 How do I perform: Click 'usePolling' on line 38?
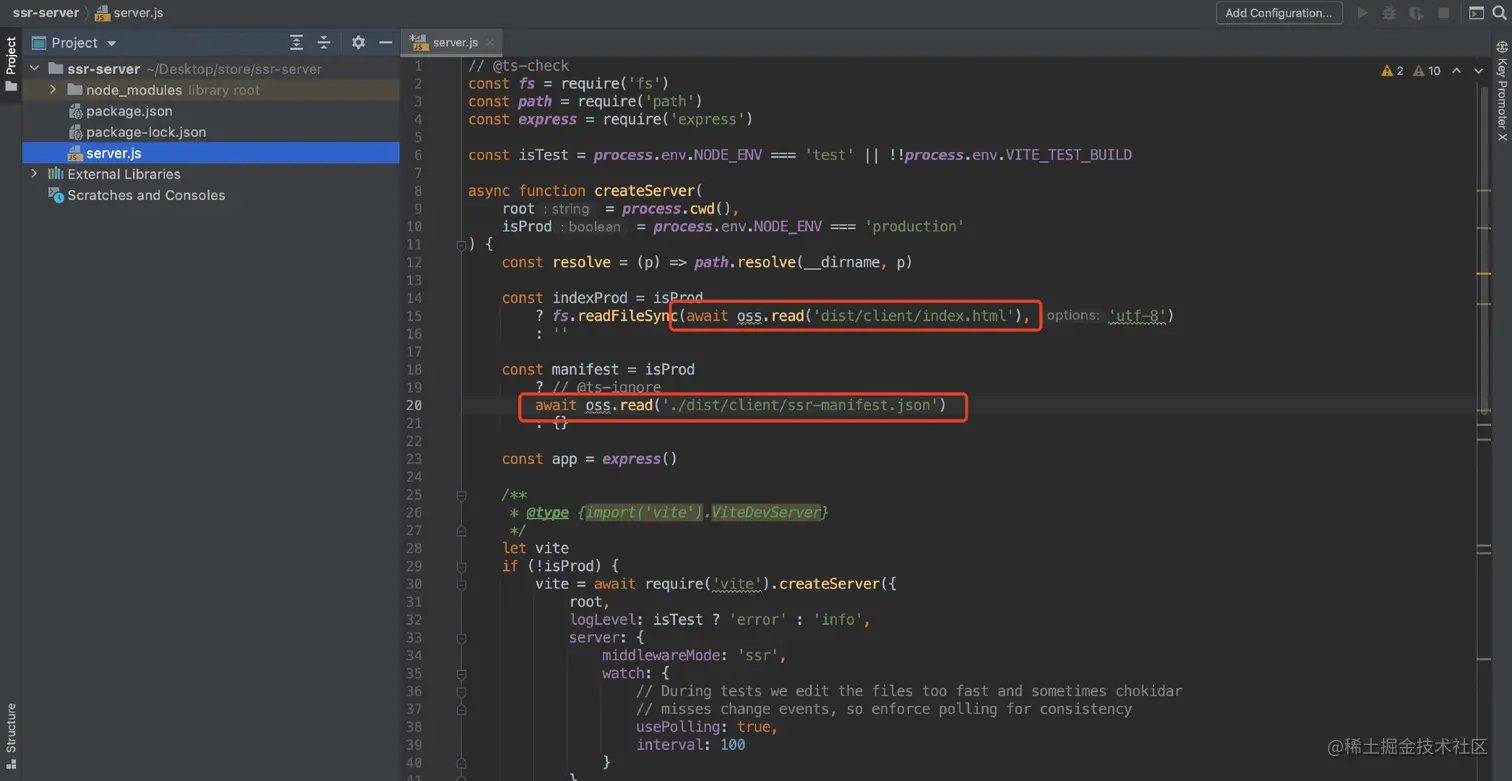678,727
